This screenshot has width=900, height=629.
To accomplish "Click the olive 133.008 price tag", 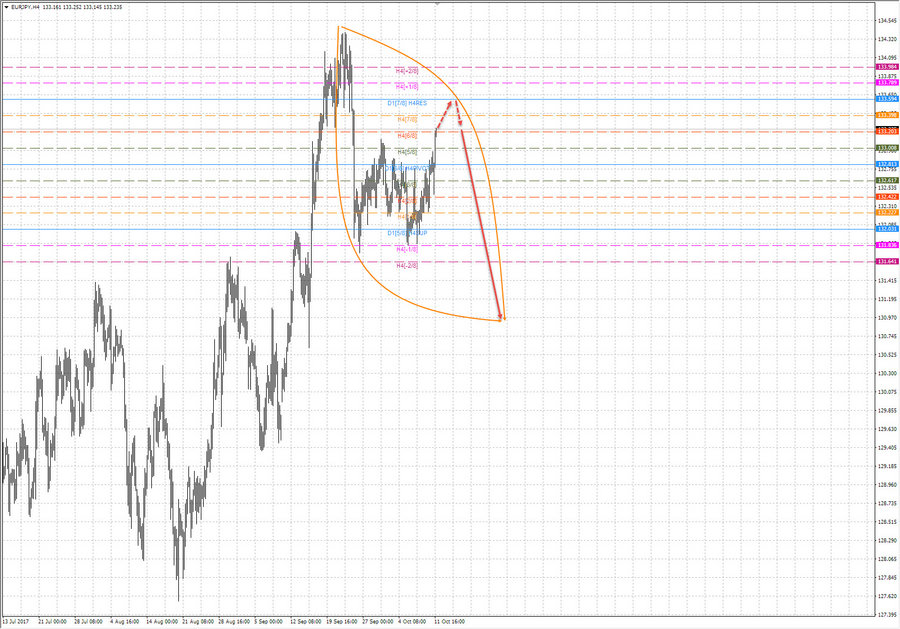I will [887, 148].
